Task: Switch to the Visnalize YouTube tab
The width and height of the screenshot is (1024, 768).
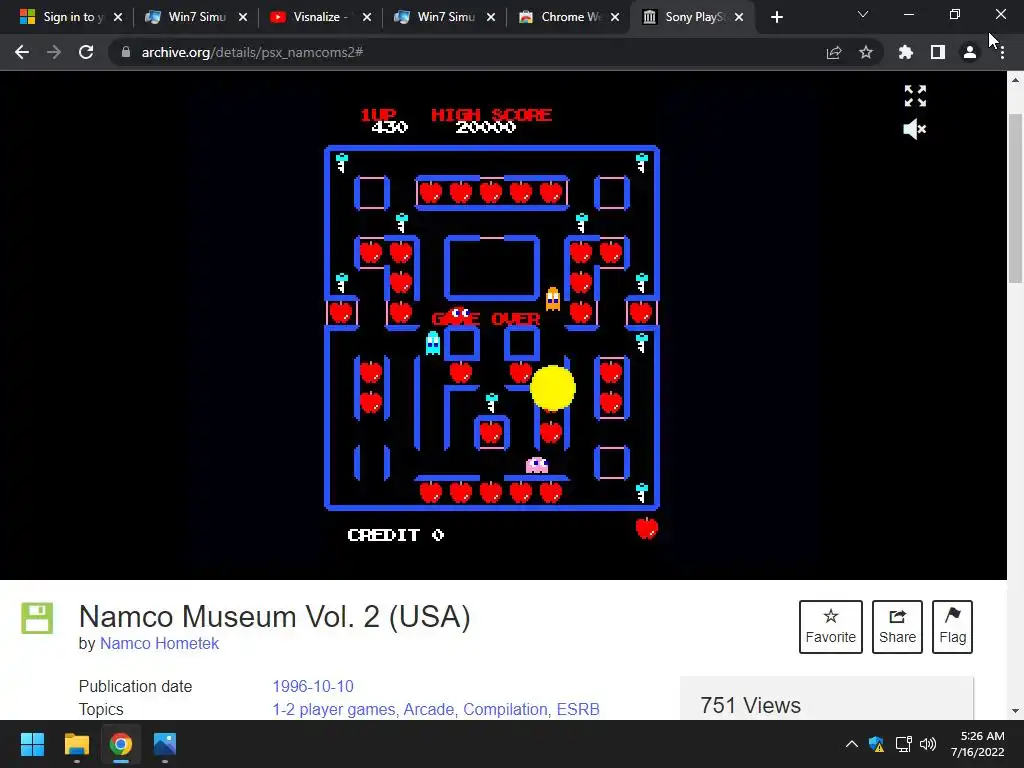Action: click(x=310, y=17)
